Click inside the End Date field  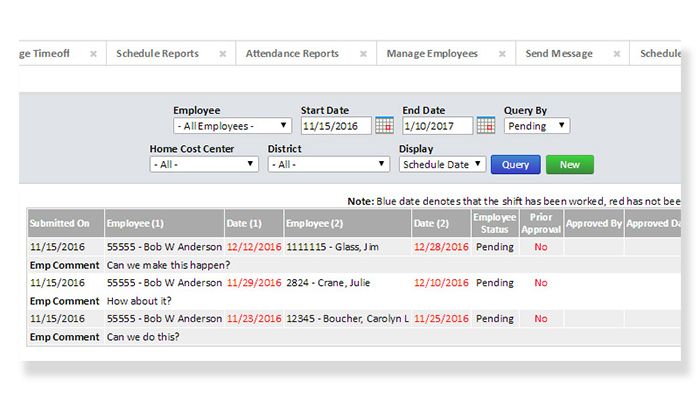437,126
